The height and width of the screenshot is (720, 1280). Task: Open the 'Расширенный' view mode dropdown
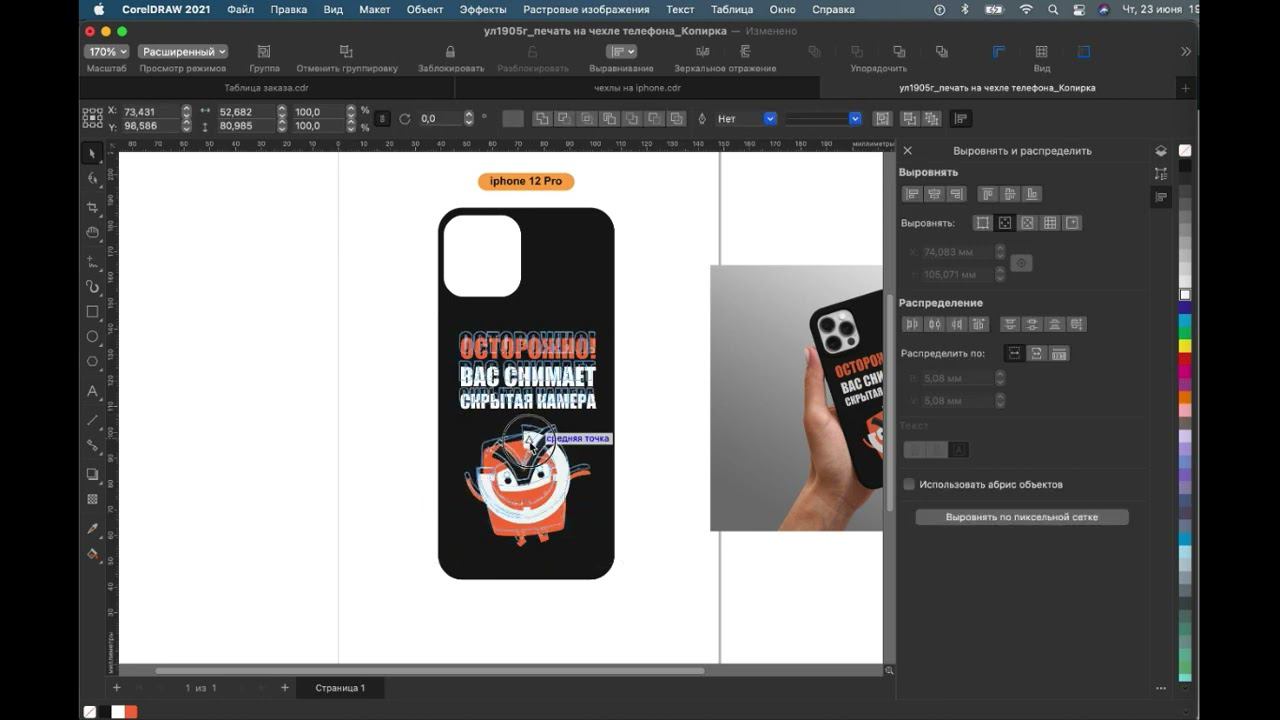183,51
